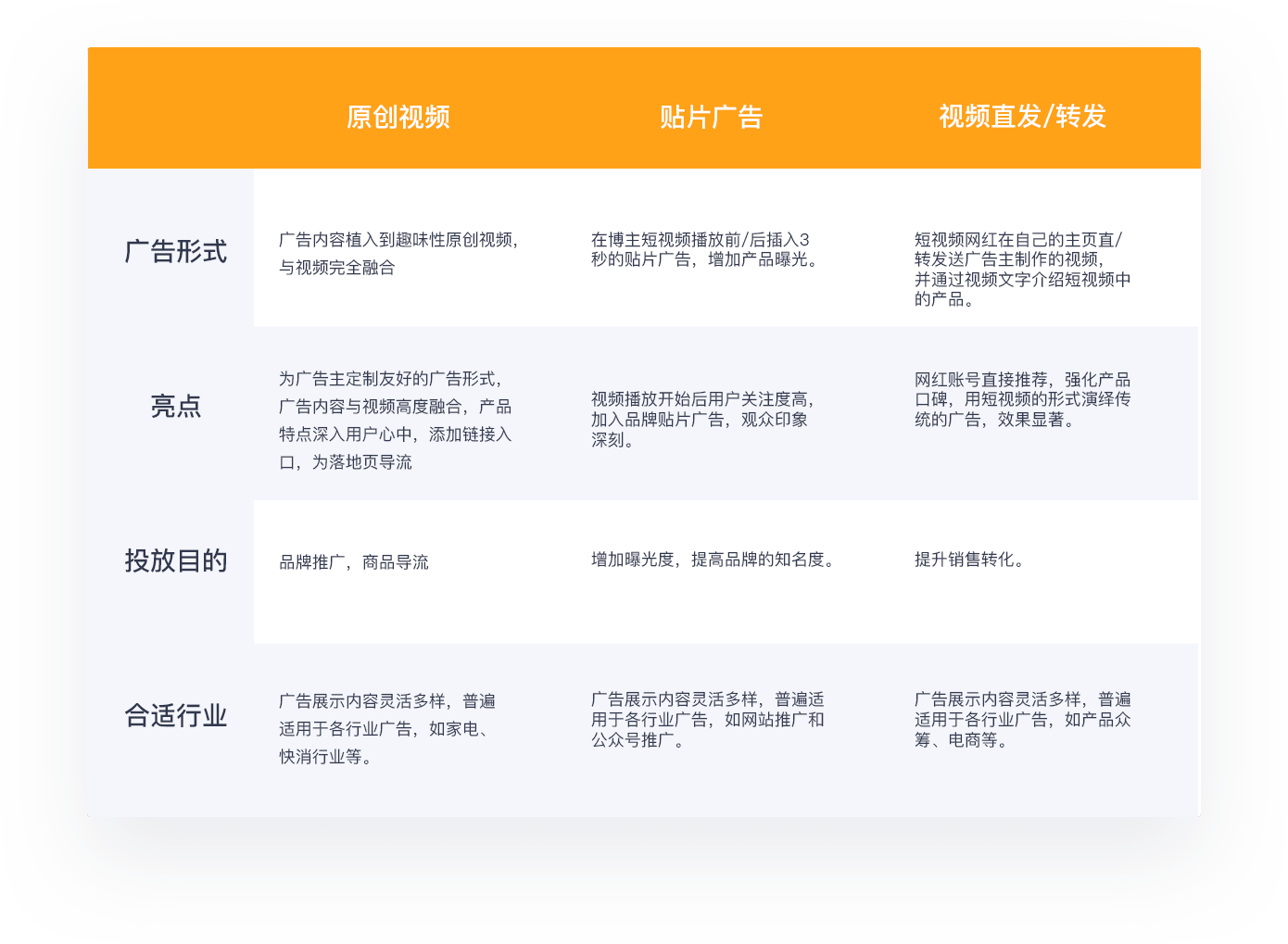Click cell text 在博主短视频播放前/后插入3秒的贴片广告
Screen dimensions: 1288x944
coord(704,249)
